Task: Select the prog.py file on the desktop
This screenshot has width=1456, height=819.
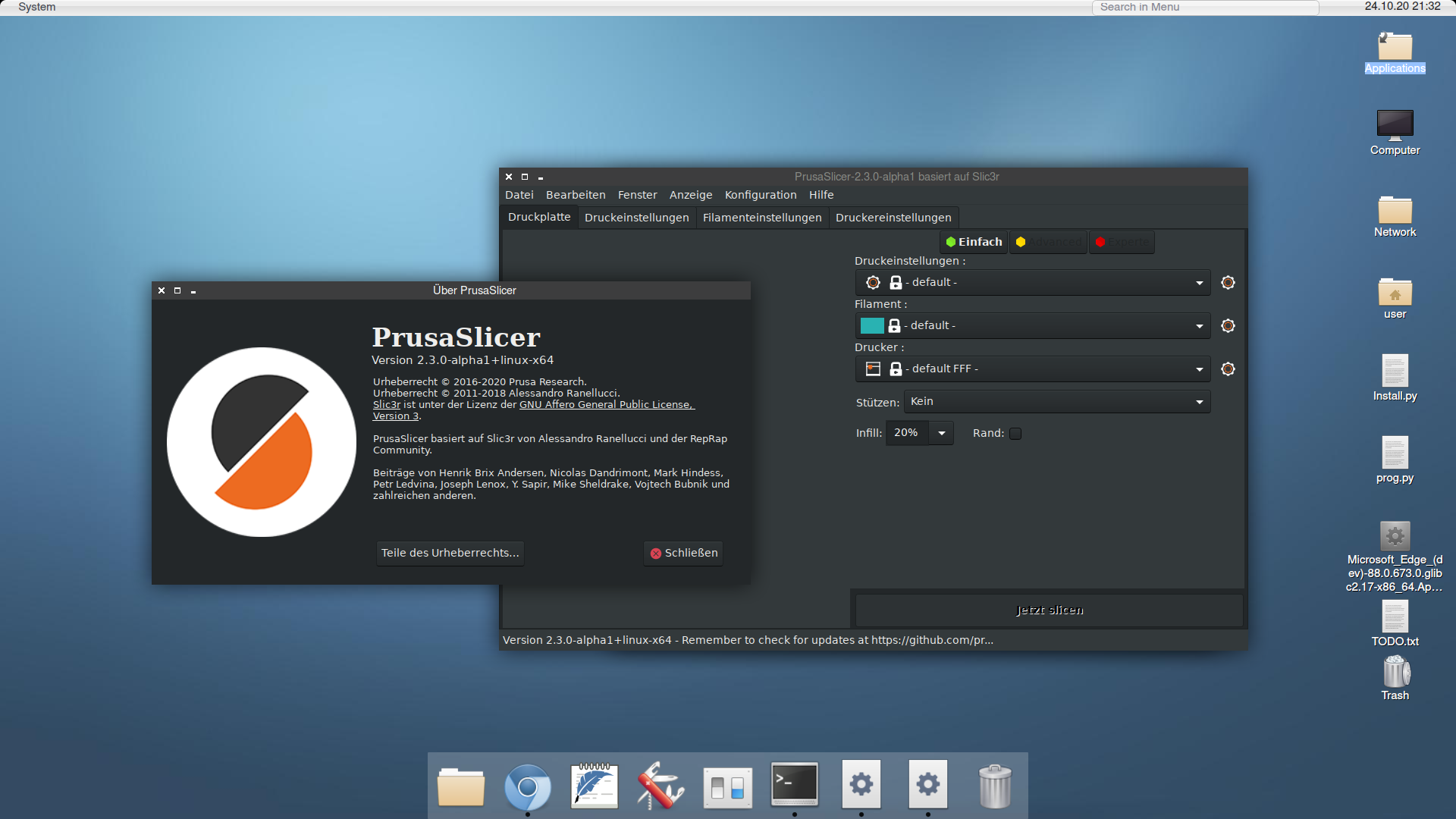Action: (1395, 460)
